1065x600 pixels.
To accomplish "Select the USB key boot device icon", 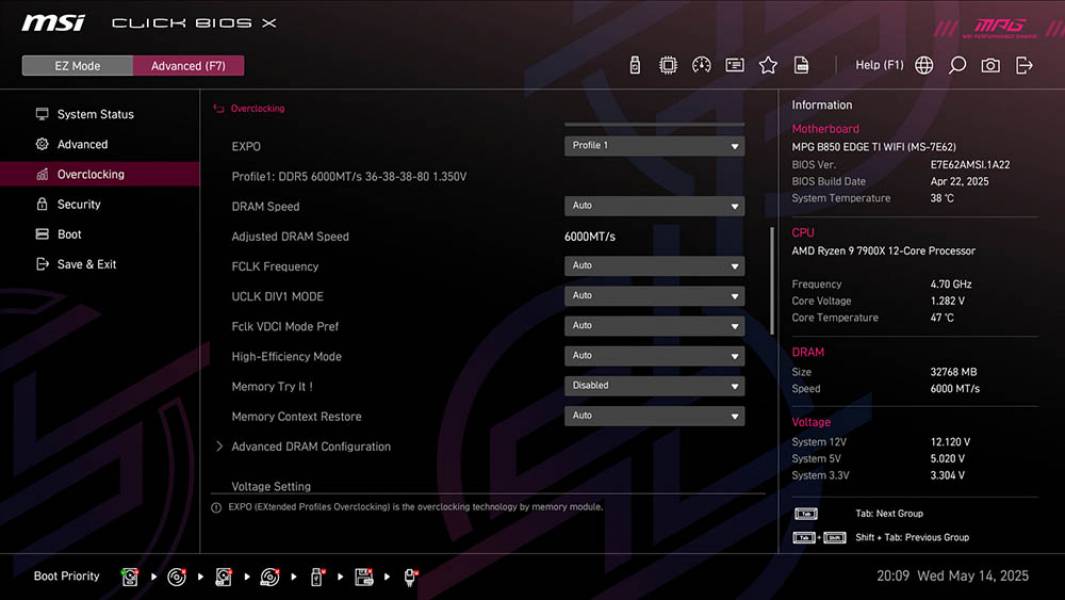I will click(x=317, y=577).
